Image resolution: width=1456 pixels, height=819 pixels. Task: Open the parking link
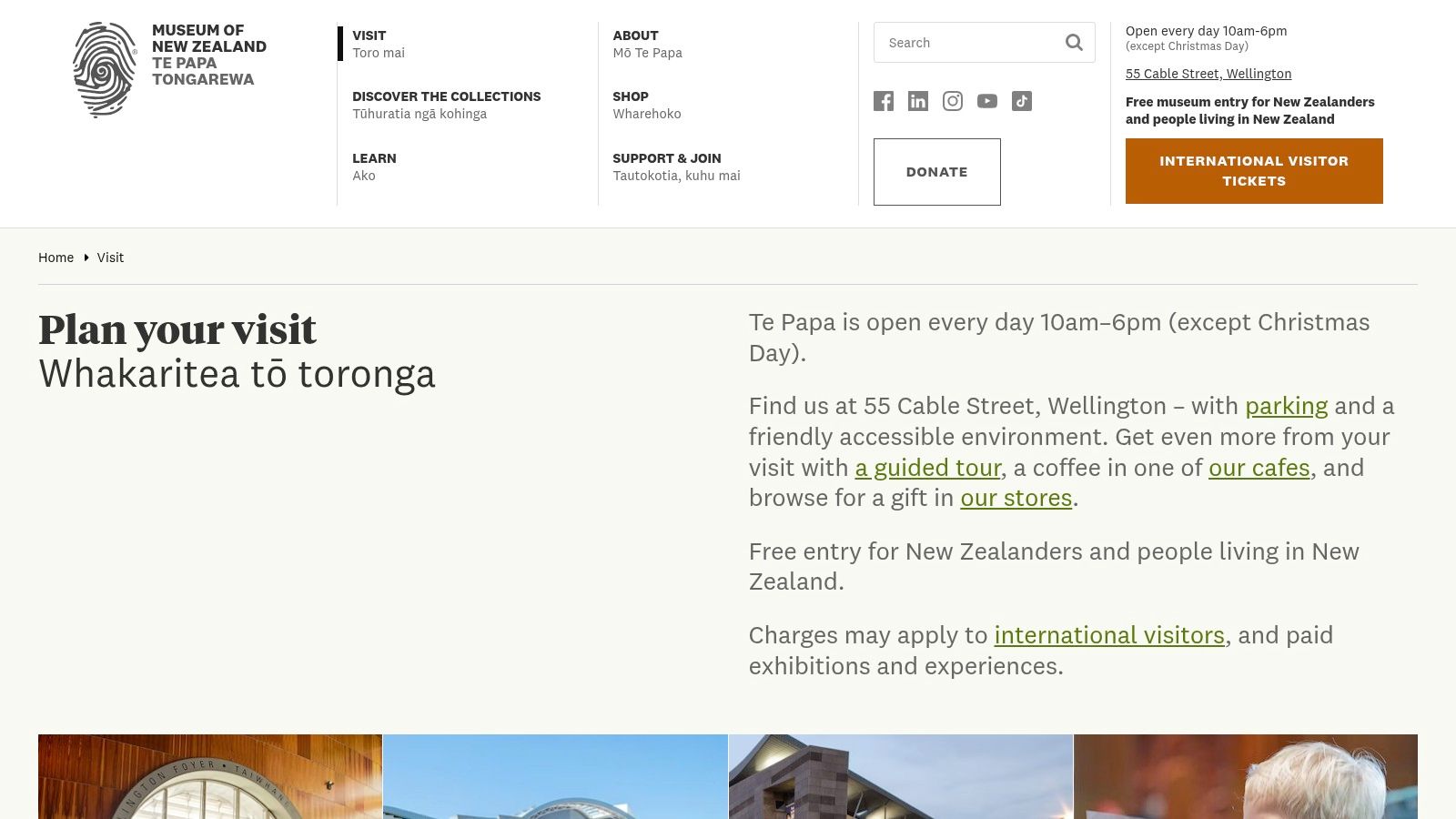pyautogui.click(x=1286, y=406)
